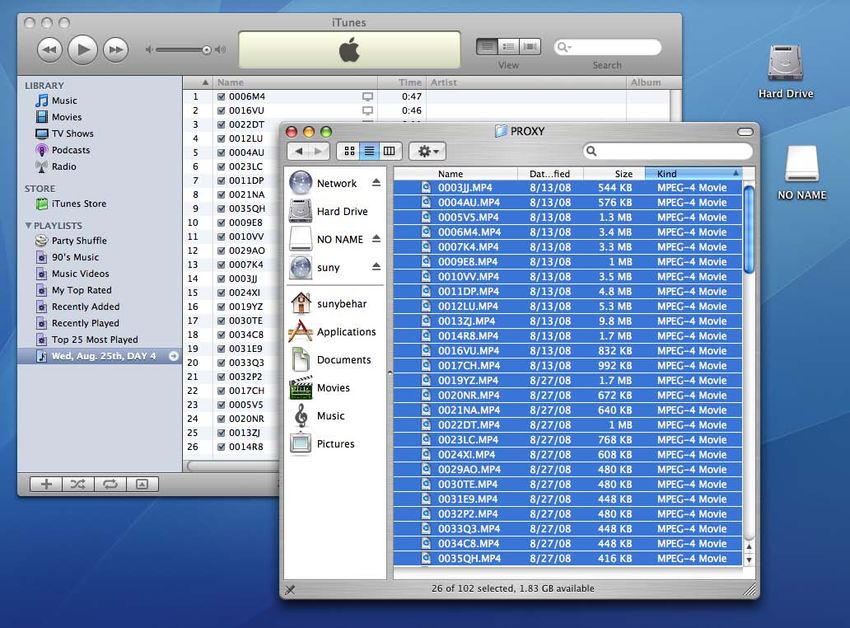Image resolution: width=850 pixels, height=628 pixels.
Task: Click the iTunes Play button
Action: [x=82, y=50]
